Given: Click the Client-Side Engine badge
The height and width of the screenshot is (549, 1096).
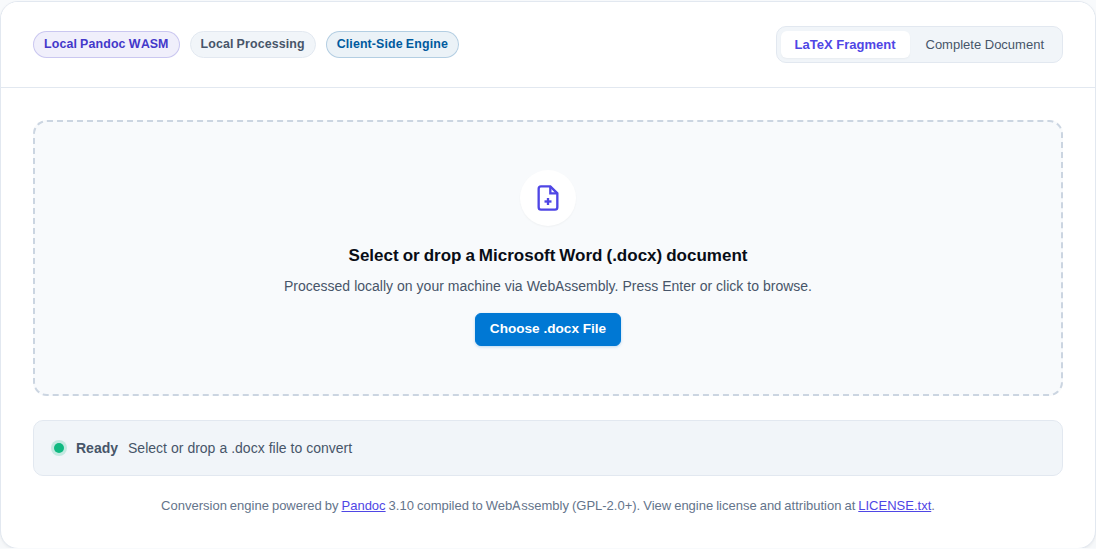Looking at the screenshot, I should pos(392,44).
